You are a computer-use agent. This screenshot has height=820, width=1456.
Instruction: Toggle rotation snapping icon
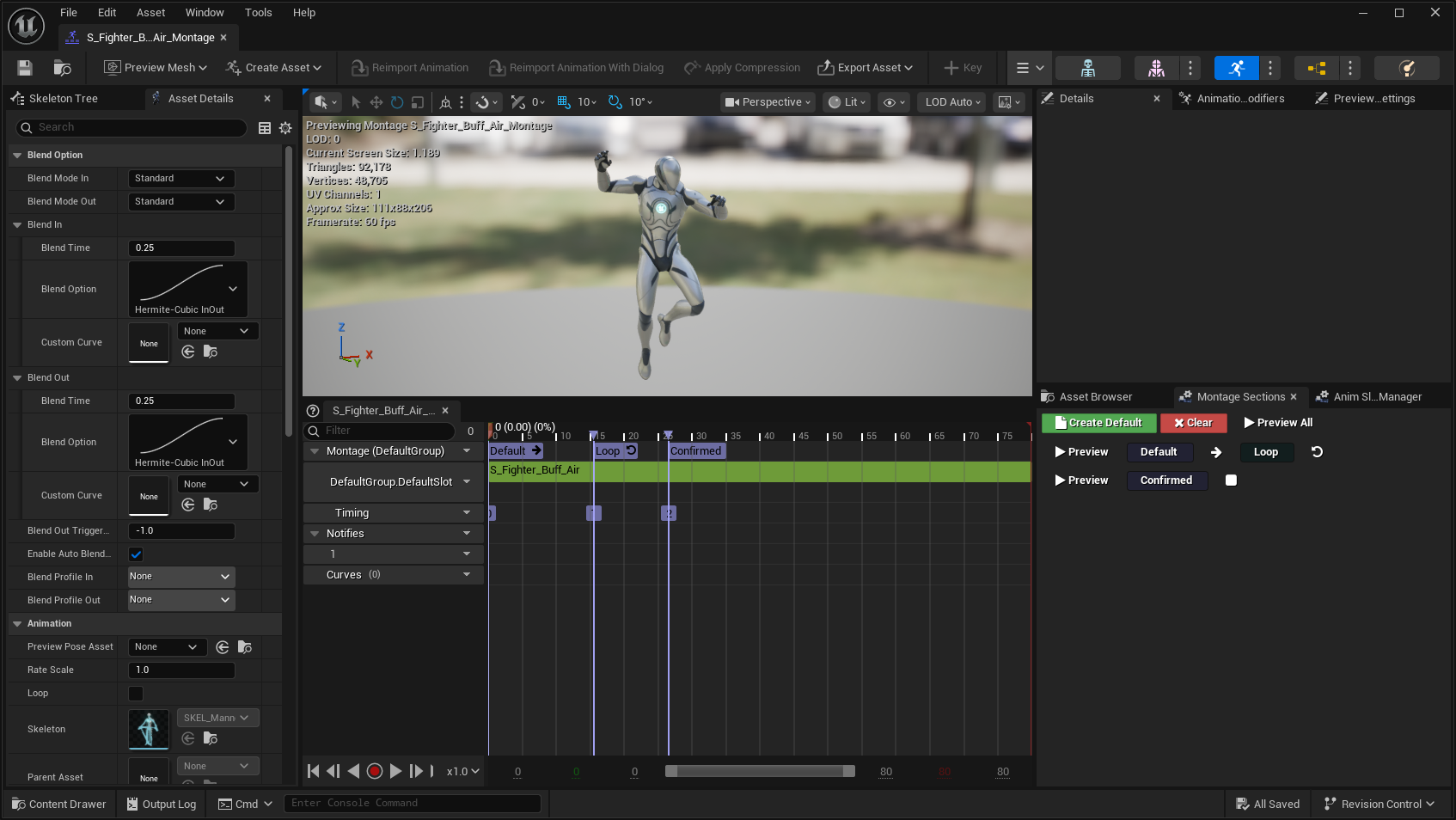[x=615, y=102]
